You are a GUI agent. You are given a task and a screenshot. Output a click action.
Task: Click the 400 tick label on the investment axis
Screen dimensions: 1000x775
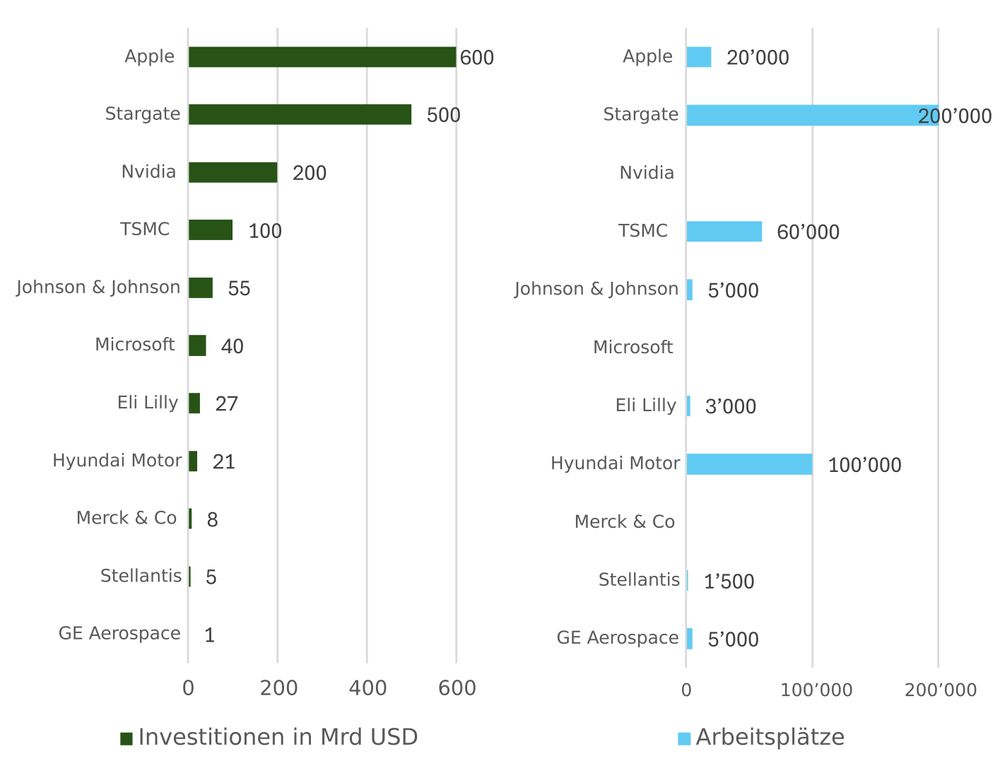pos(367,688)
